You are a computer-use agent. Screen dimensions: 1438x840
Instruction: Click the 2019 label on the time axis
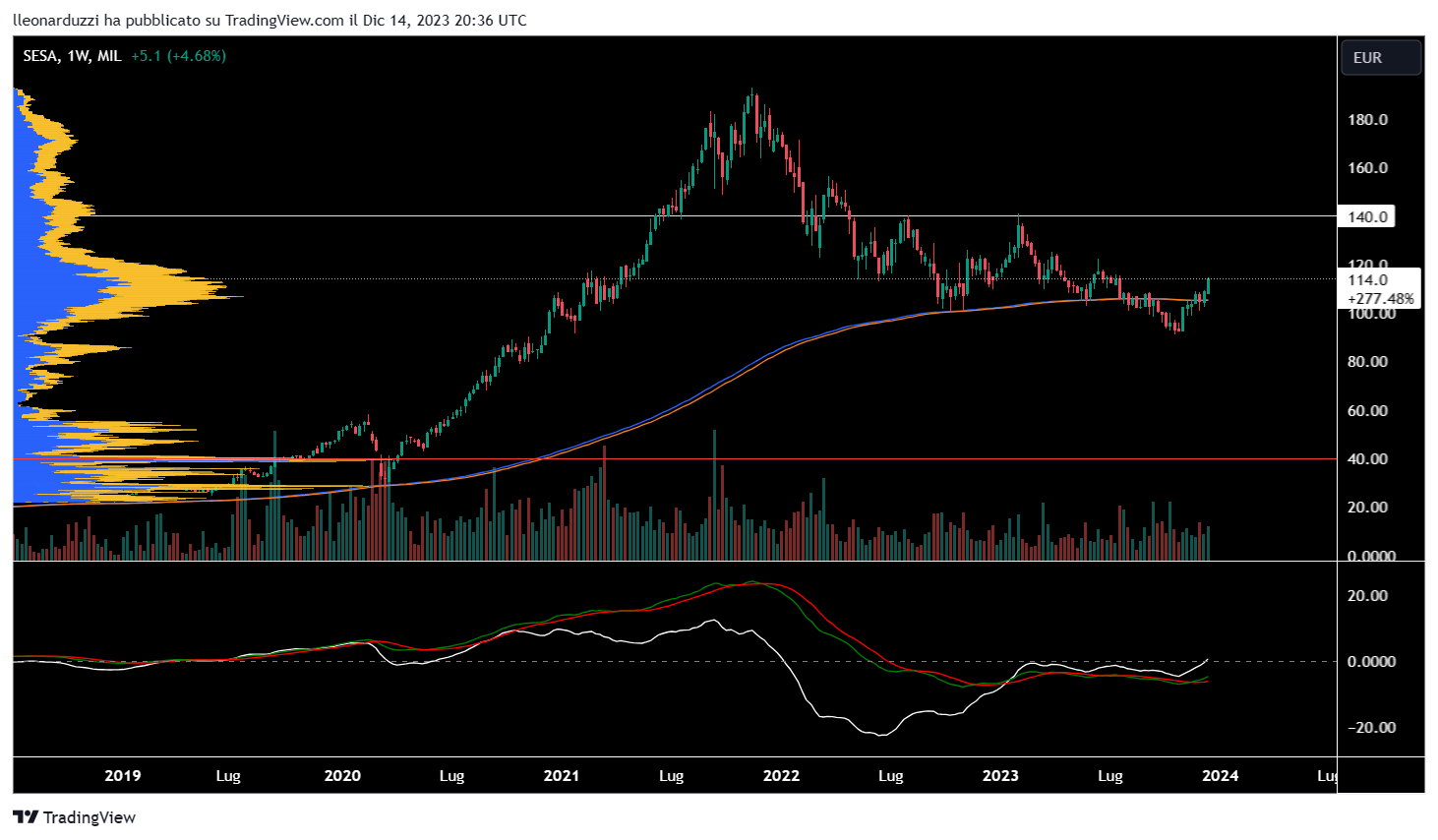point(123,776)
